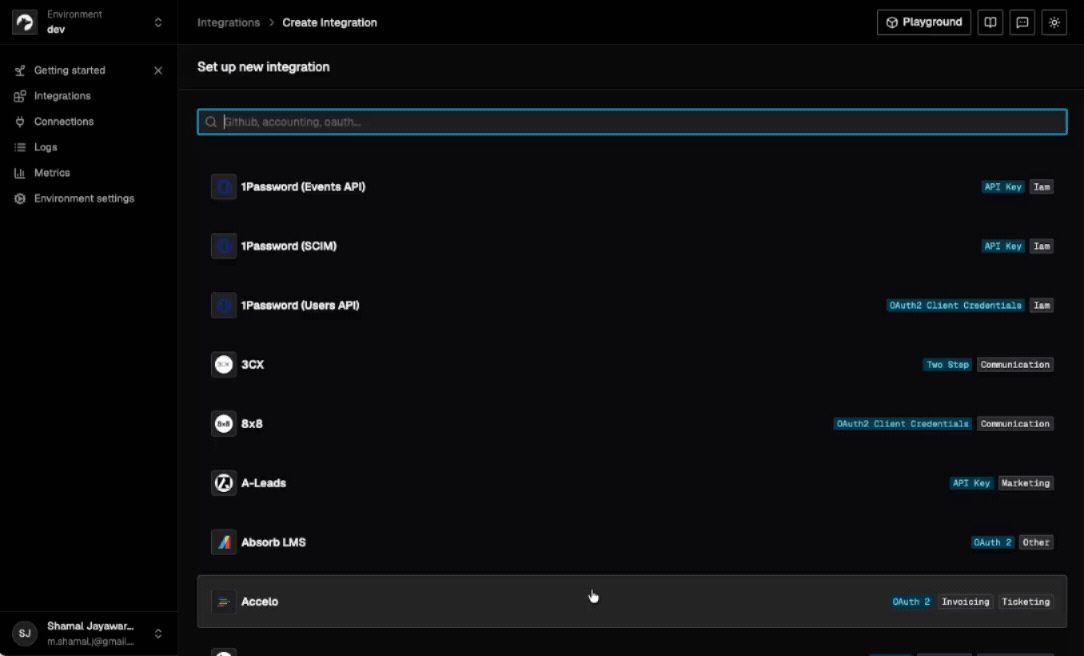Click the 3CX logo icon
1084x656 pixels.
[x=224, y=364]
